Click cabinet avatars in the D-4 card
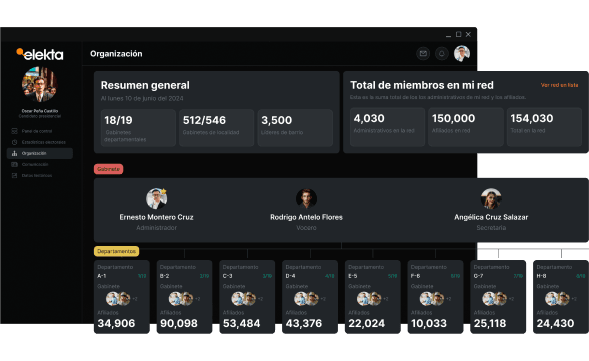The height and width of the screenshot is (361, 589). (x=307, y=299)
